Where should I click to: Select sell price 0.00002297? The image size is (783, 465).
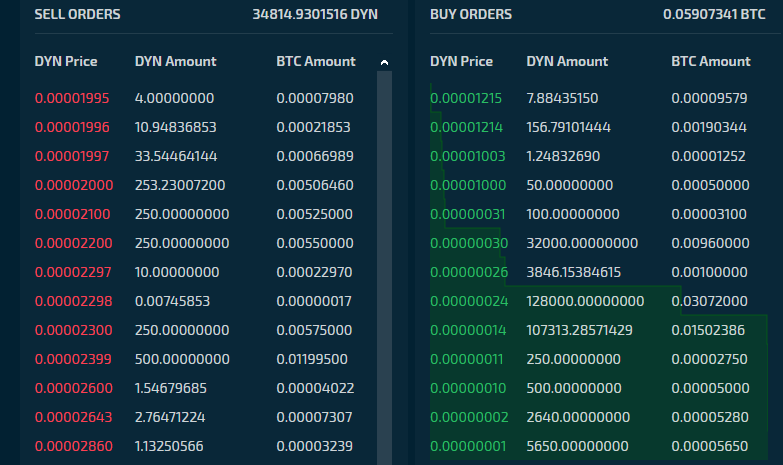point(73,272)
